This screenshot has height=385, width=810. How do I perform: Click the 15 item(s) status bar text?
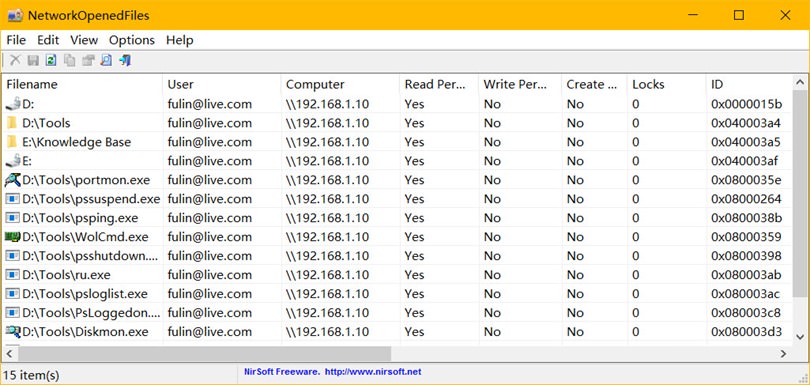[32, 374]
